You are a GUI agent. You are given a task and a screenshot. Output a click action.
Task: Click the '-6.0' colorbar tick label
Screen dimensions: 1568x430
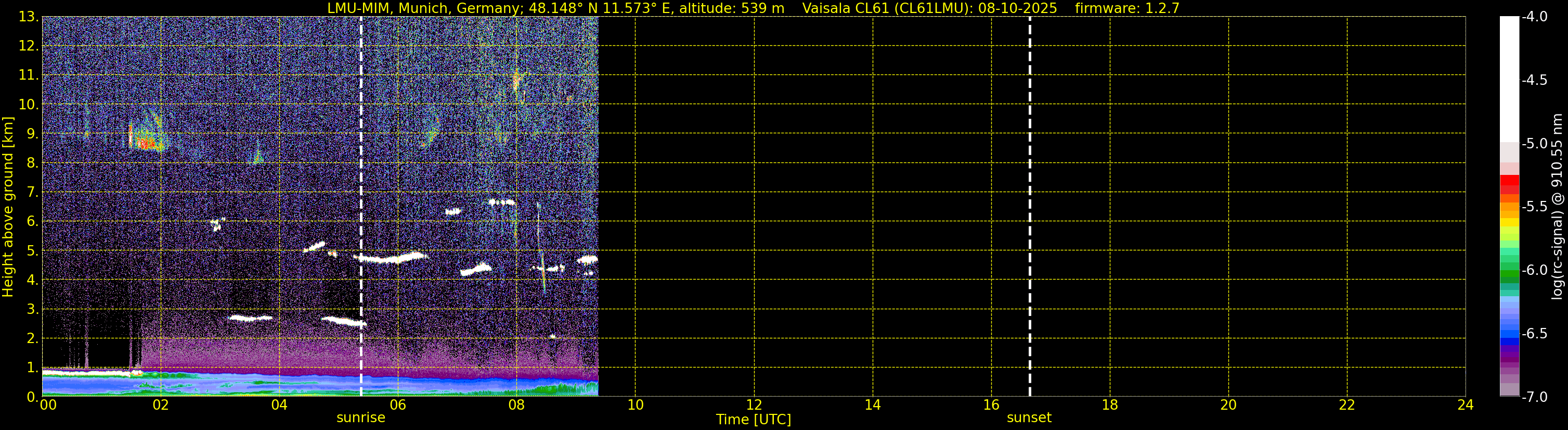point(1534,270)
